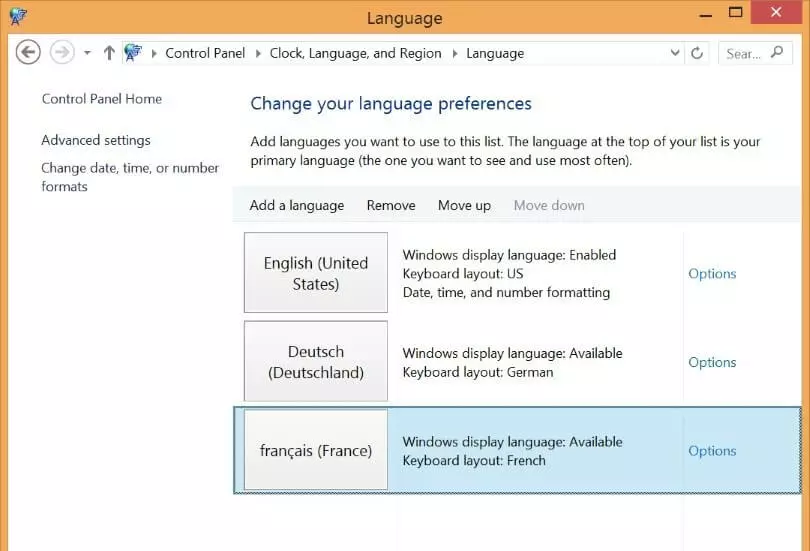Click the Language breadcrumb item

point(495,53)
